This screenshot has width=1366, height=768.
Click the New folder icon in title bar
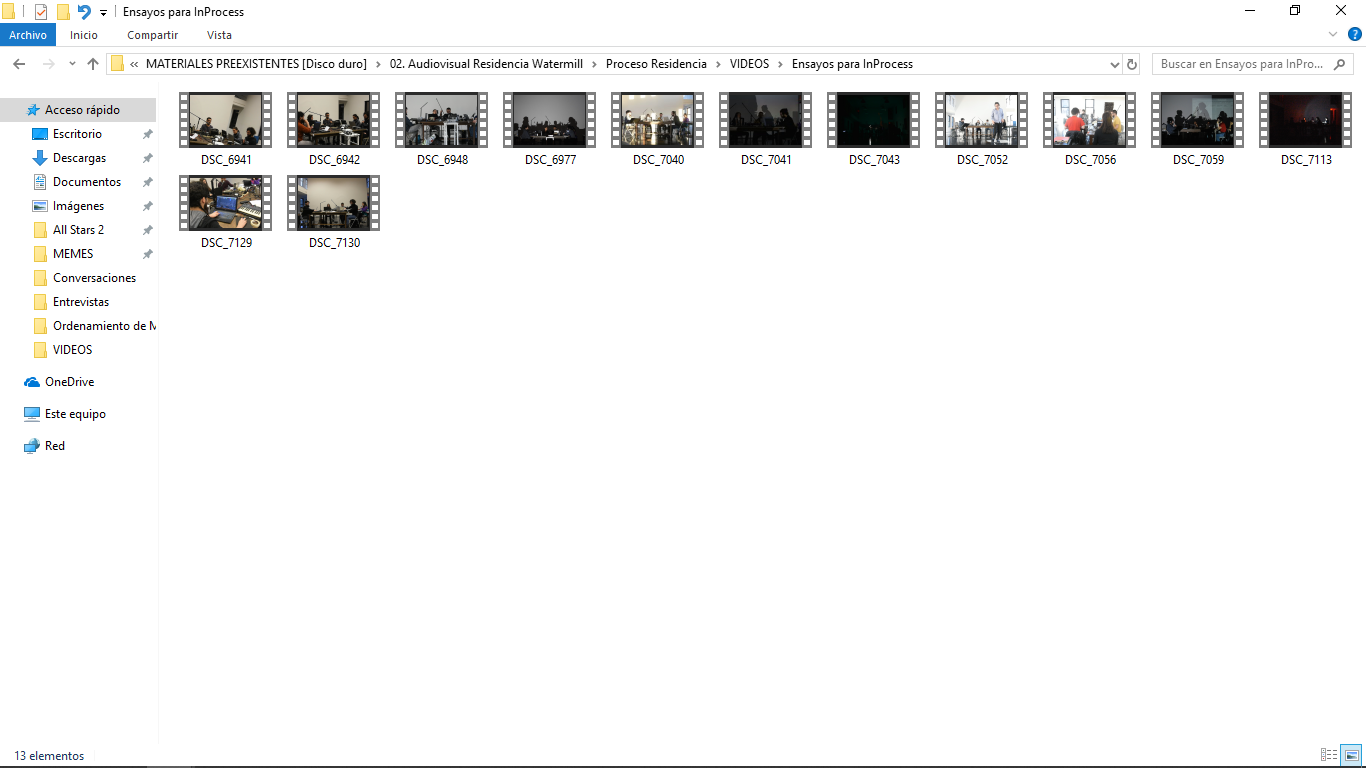63,12
